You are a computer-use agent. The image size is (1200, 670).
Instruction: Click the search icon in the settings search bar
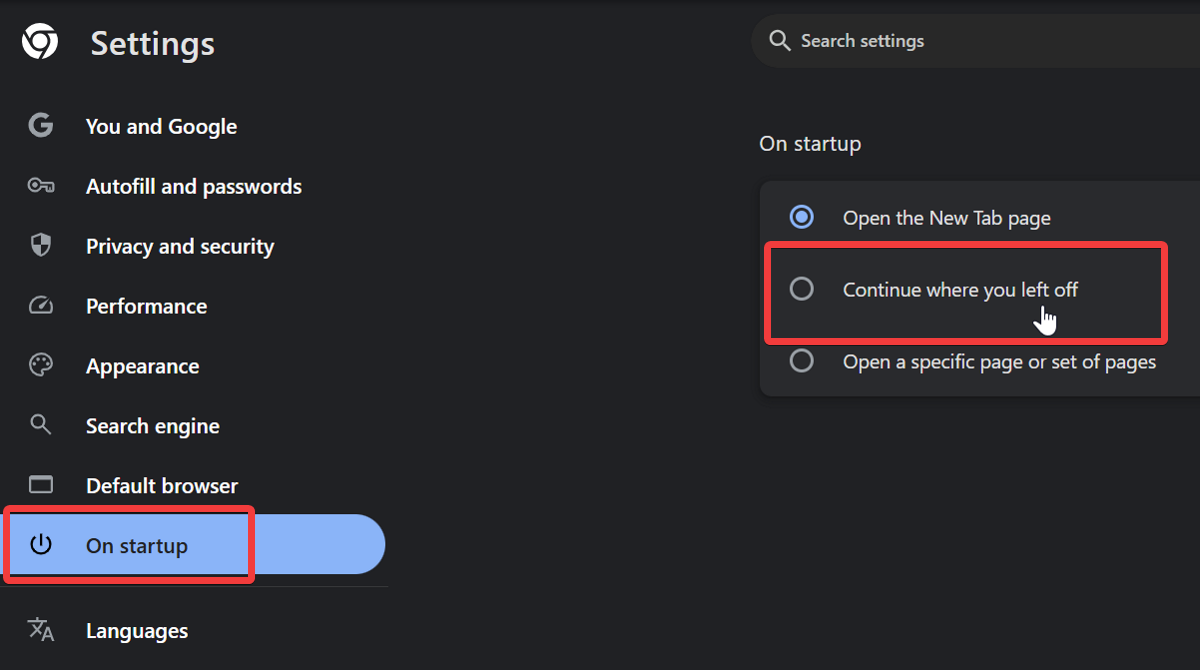pyautogui.click(x=779, y=40)
